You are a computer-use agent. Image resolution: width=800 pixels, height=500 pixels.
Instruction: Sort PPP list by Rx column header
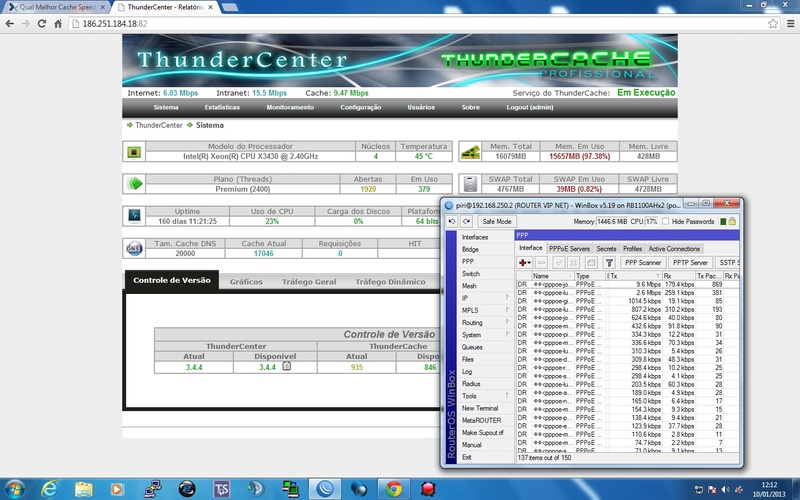tap(679, 276)
